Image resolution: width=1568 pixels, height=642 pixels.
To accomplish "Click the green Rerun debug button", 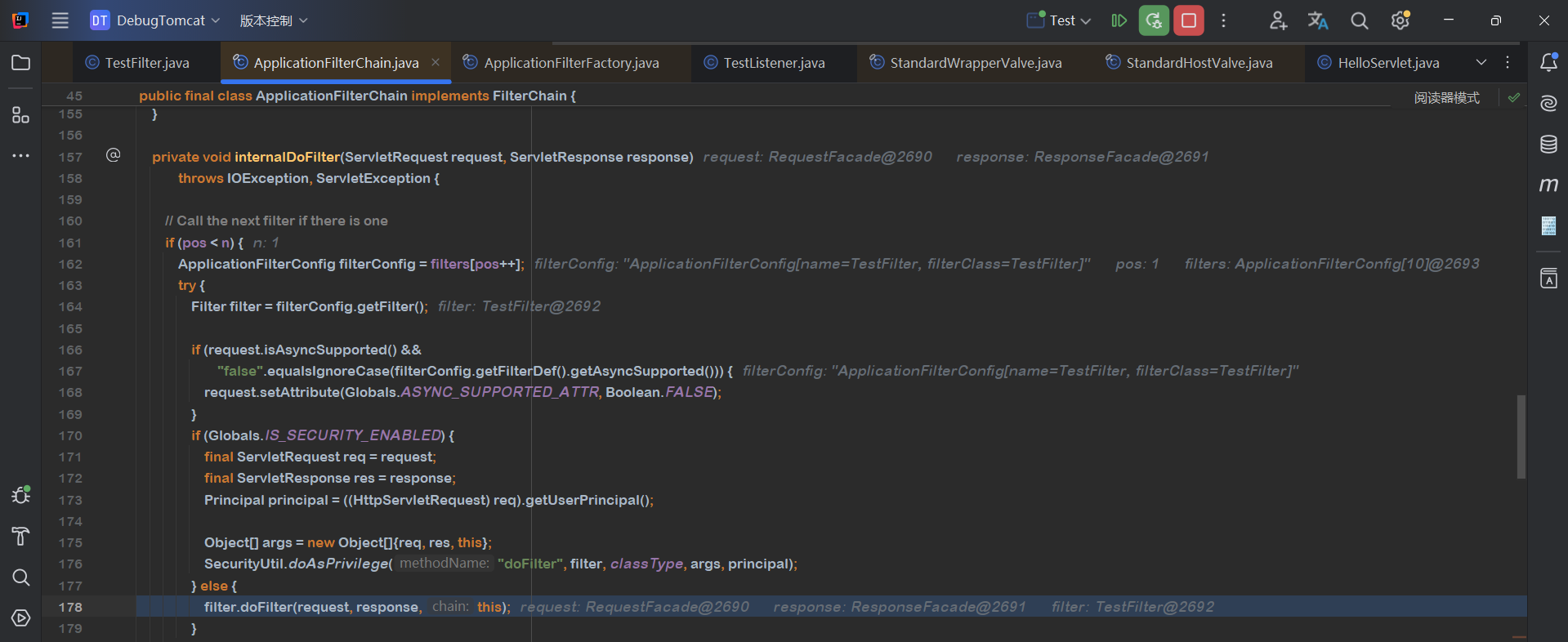I will pyautogui.click(x=1154, y=20).
